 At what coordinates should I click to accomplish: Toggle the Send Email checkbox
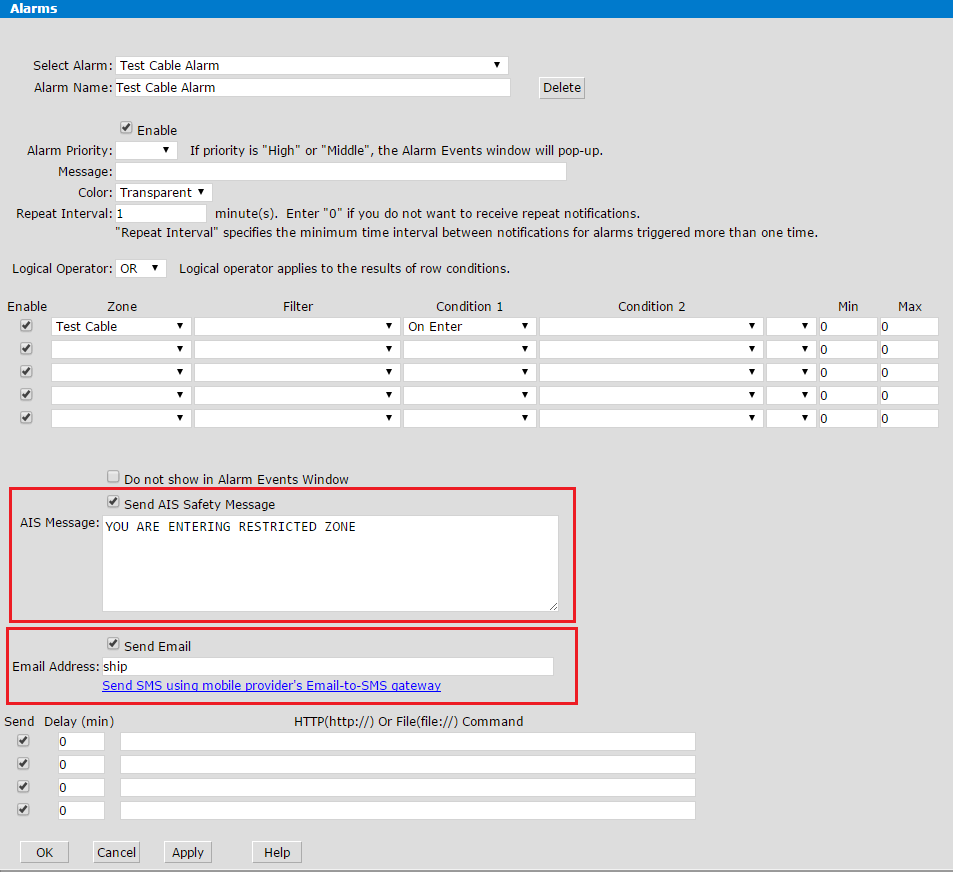[113, 645]
